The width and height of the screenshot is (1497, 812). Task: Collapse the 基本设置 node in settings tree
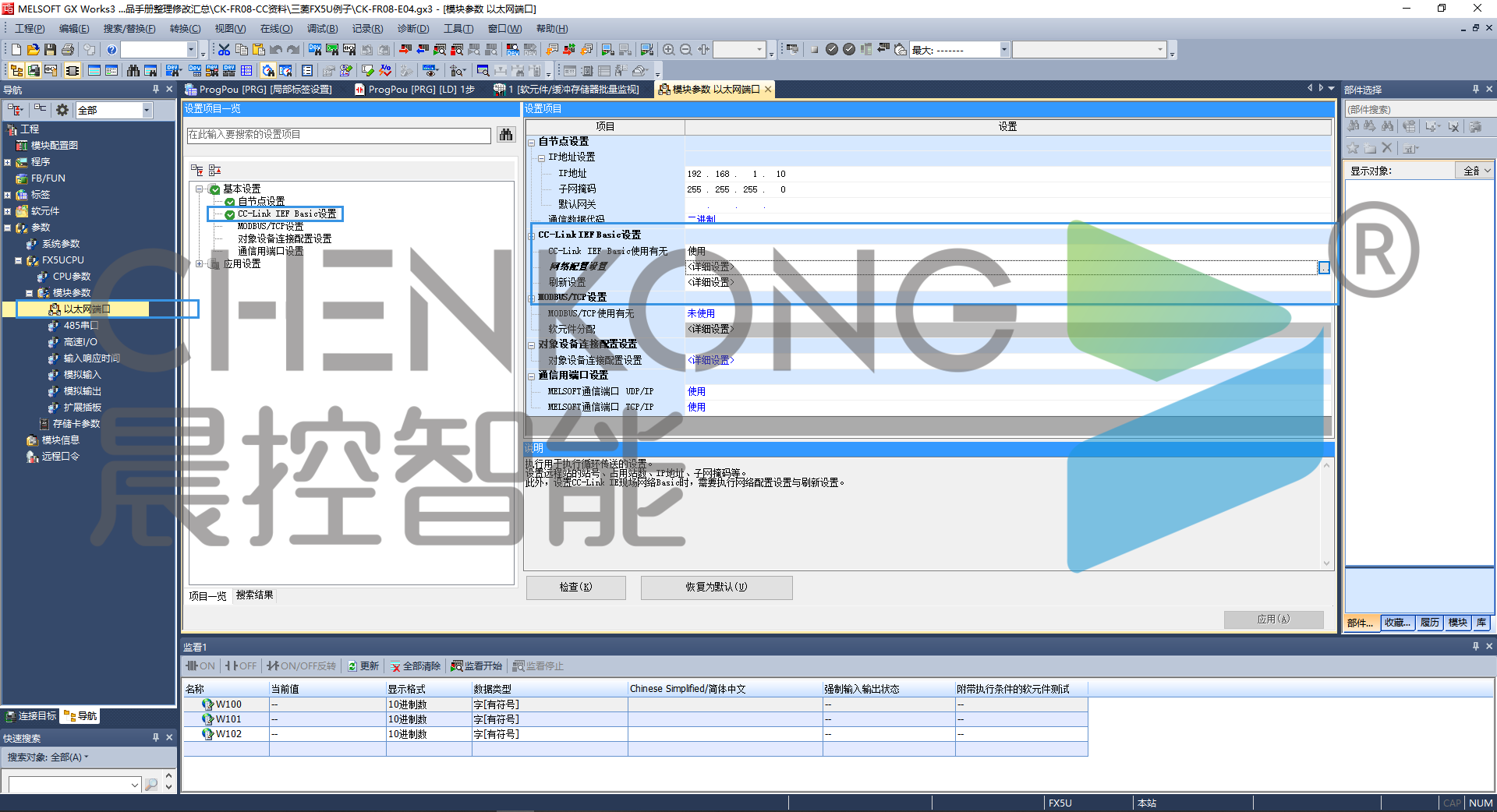[x=200, y=189]
